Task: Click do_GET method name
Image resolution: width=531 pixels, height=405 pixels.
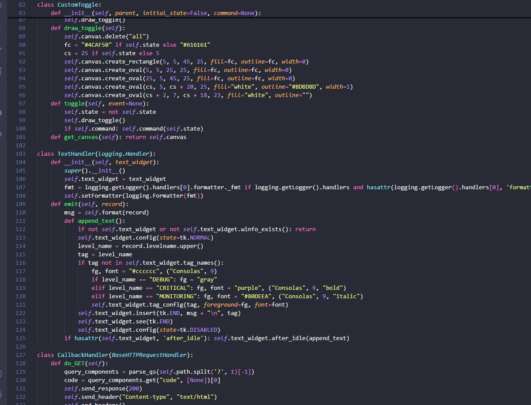Action: pyautogui.click(x=74, y=363)
